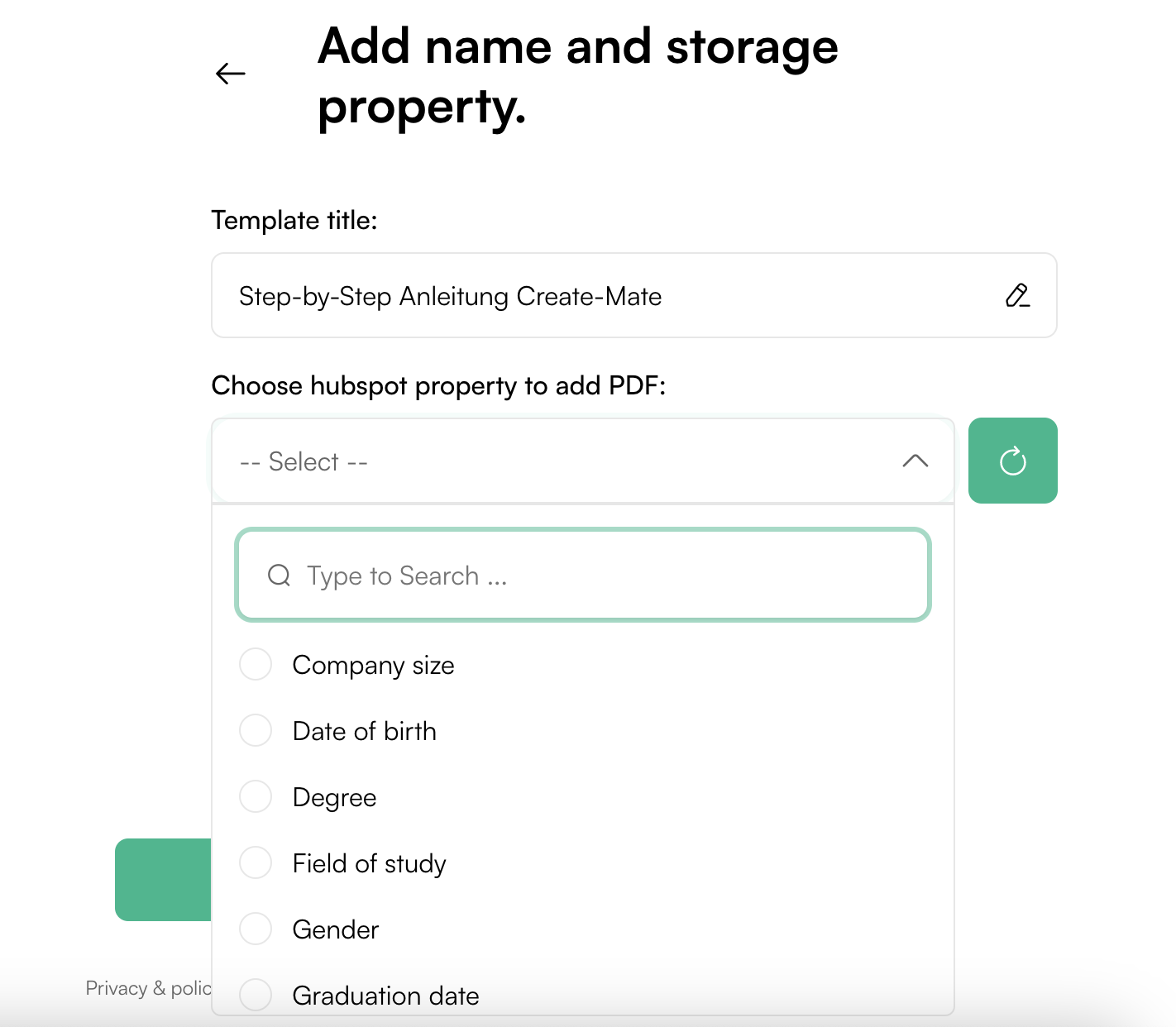Image resolution: width=1176 pixels, height=1027 pixels.
Task: Pick the Field of study radio option
Action: 256,862
